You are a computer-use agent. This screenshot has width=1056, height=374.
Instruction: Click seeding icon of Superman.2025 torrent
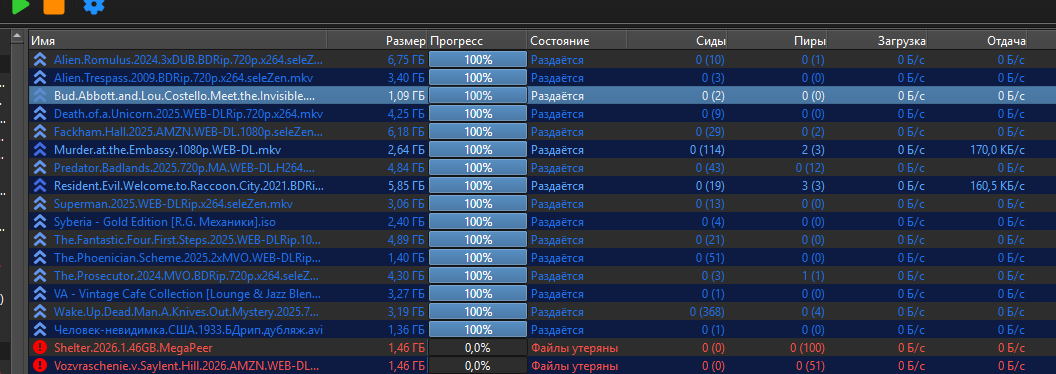pyautogui.click(x=40, y=204)
